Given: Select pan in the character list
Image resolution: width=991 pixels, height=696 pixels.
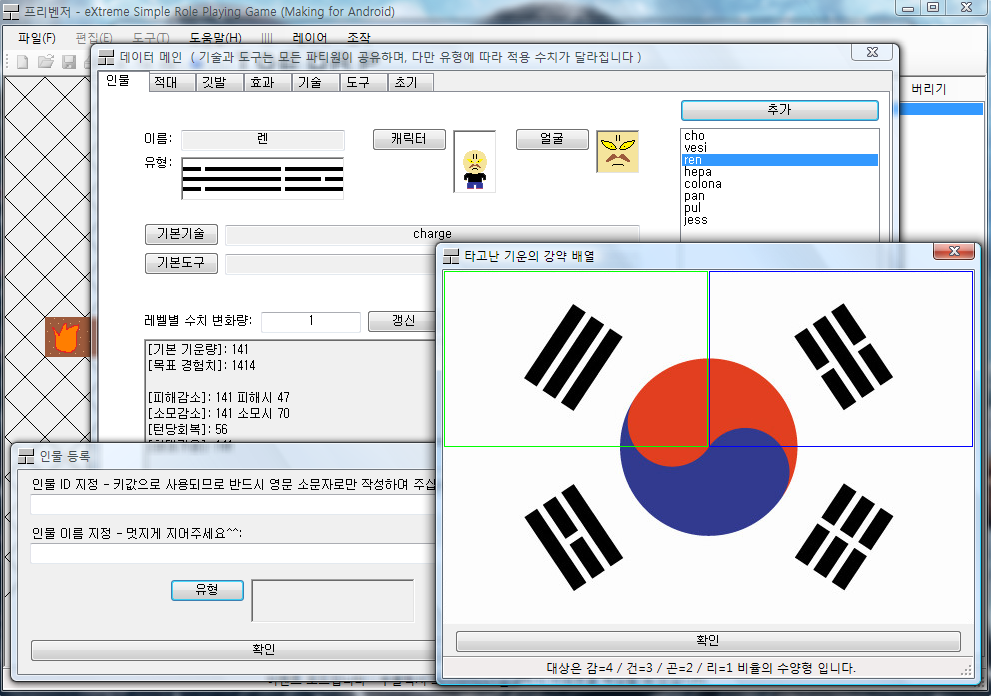Looking at the screenshot, I should click(780, 196).
